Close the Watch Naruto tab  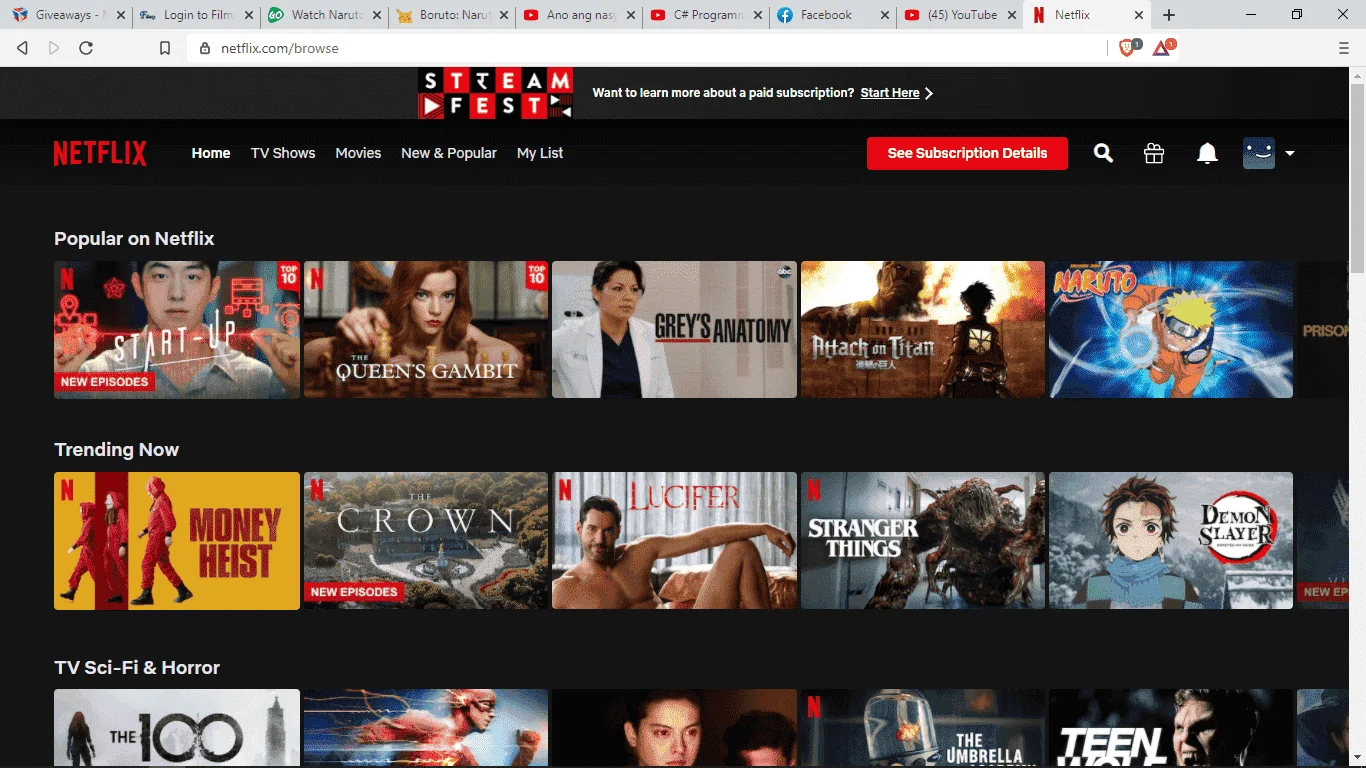376,15
